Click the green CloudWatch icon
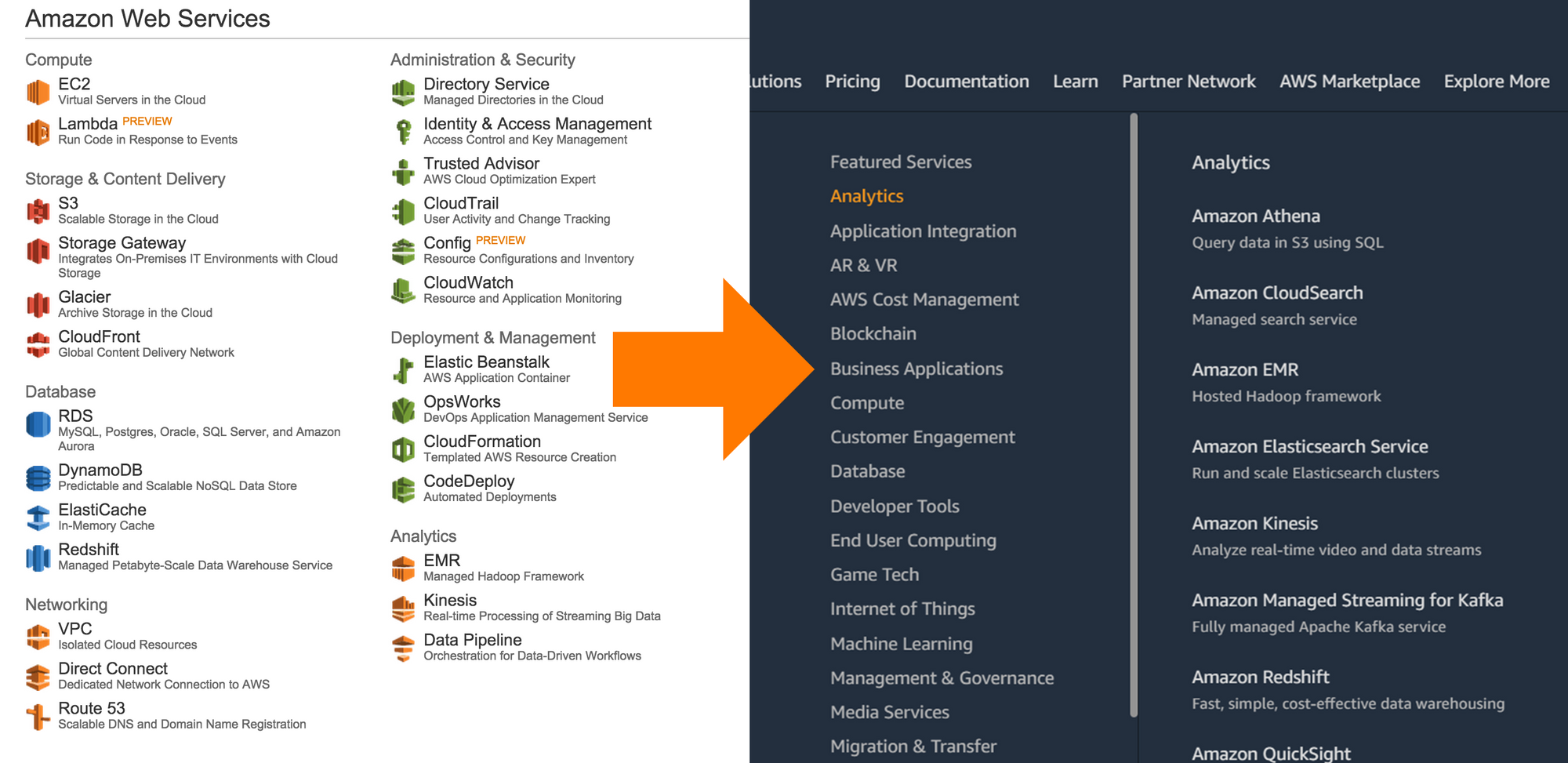Screen dimensions: 1568x763 pos(403,290)
